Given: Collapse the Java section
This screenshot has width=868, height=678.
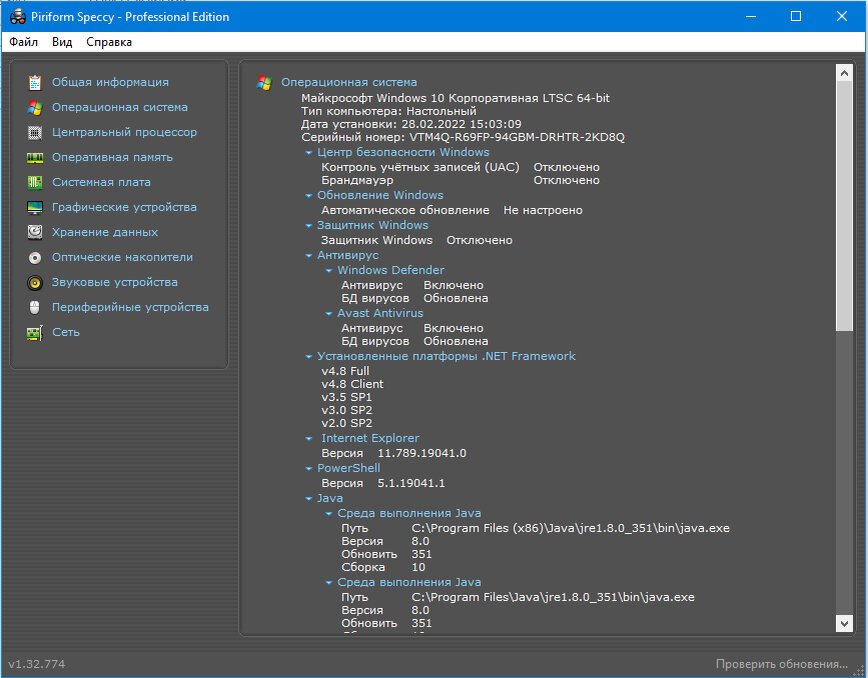Looking at the screenshot, I should coord(309,499).
